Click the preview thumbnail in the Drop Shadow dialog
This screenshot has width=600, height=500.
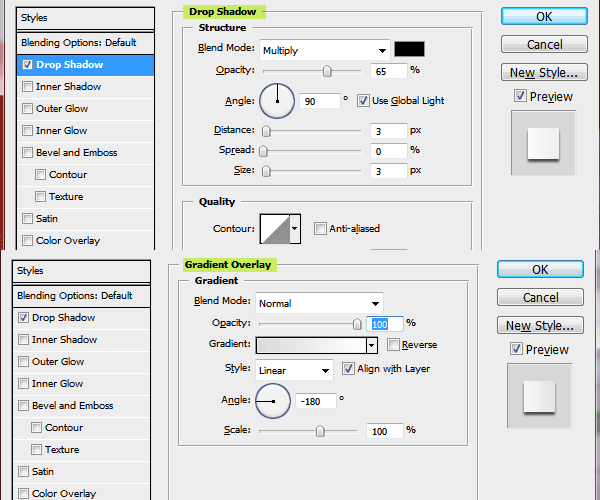tap(543, 144)
